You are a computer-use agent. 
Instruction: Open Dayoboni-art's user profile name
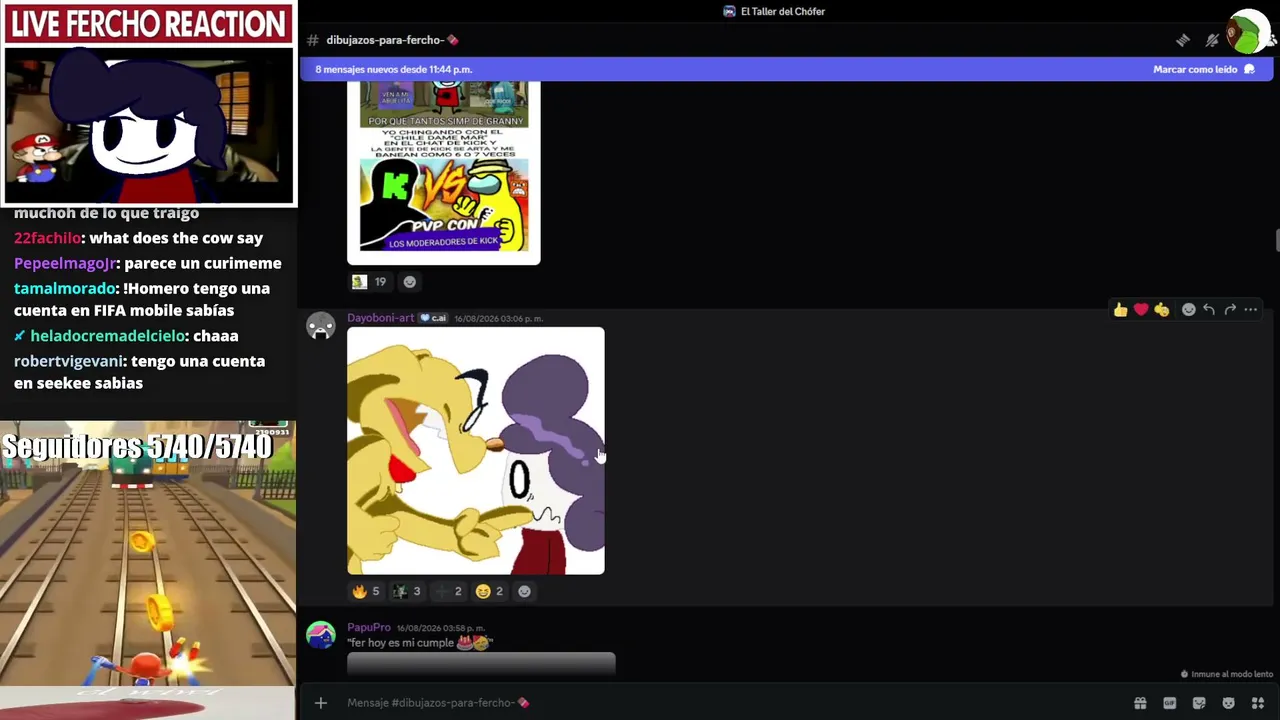click(x=380, y=318)
